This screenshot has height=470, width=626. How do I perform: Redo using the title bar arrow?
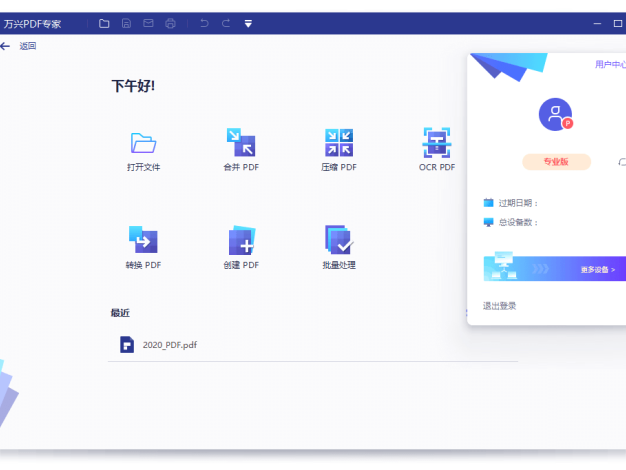point(226,24)
